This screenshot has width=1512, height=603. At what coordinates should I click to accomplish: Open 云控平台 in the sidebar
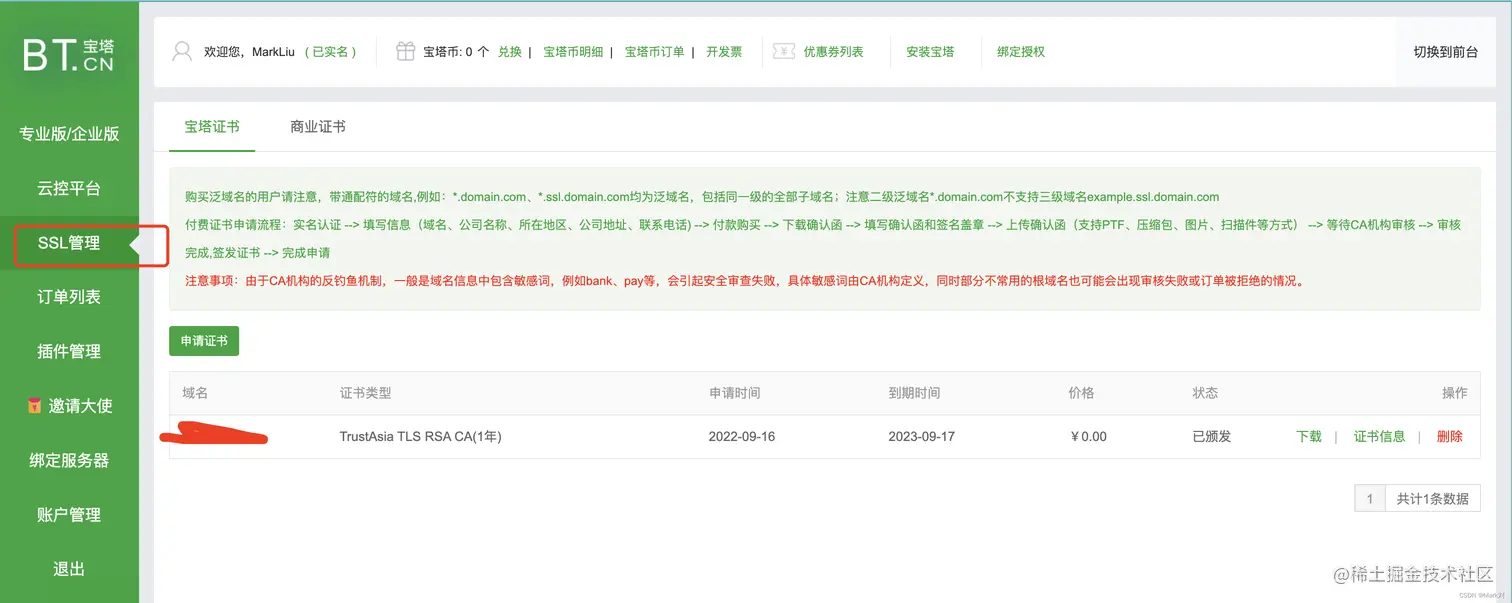coord(68,187)
